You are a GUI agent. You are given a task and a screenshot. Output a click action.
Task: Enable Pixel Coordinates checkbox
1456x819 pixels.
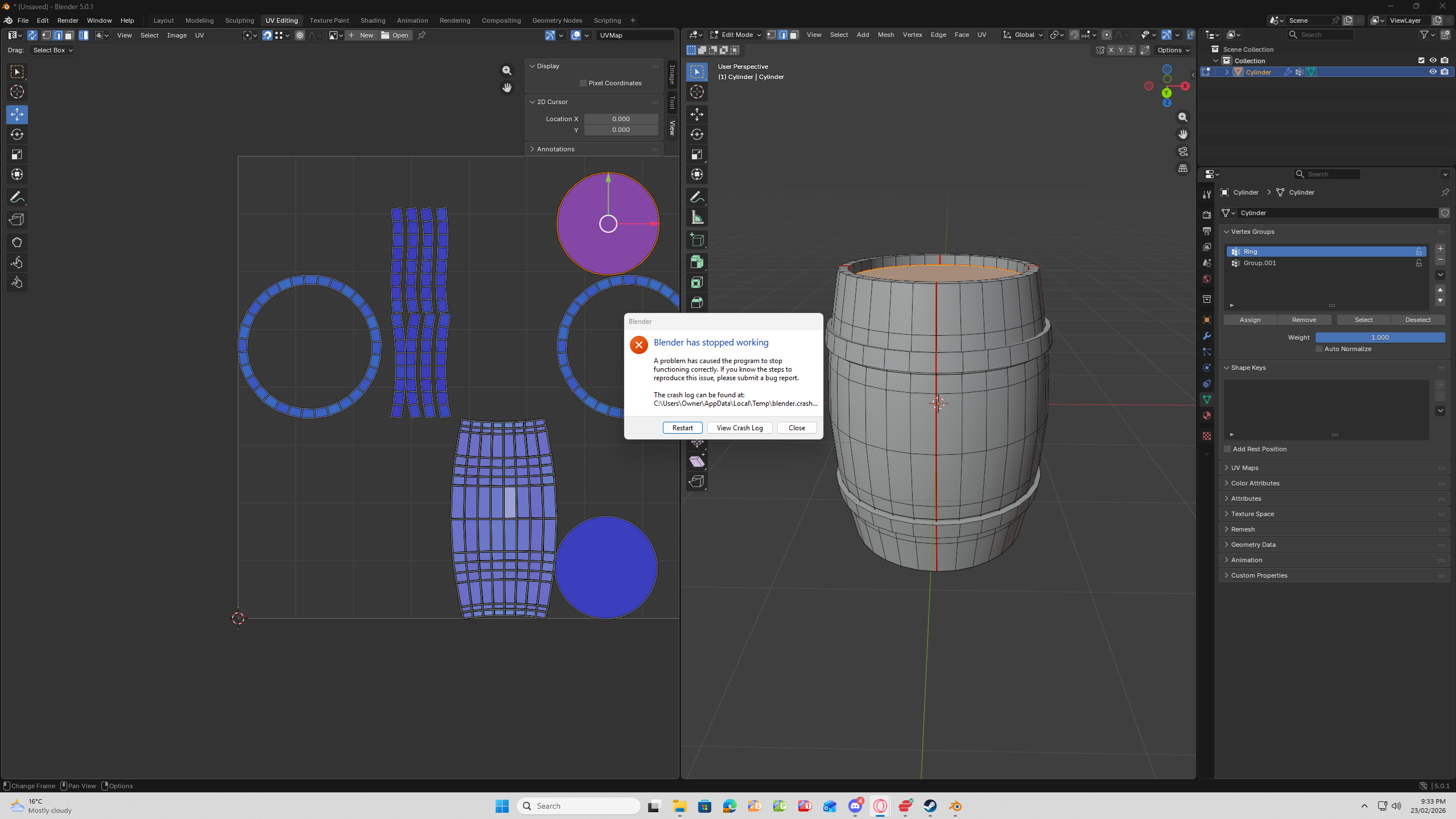(583, 83)
